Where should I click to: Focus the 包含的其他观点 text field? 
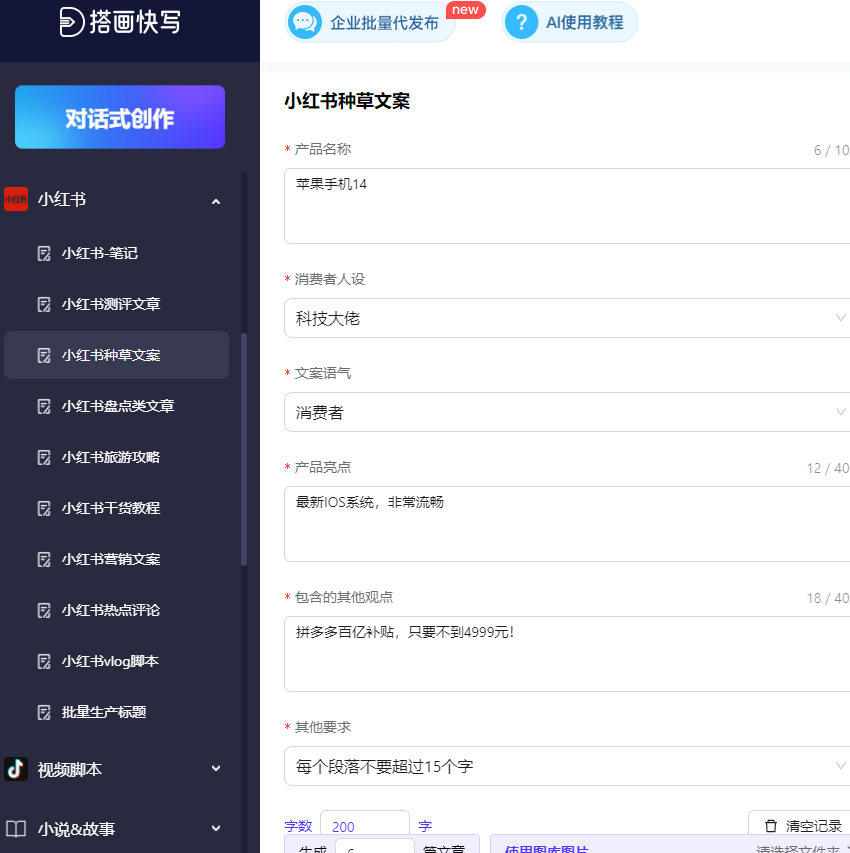[566, 654]
